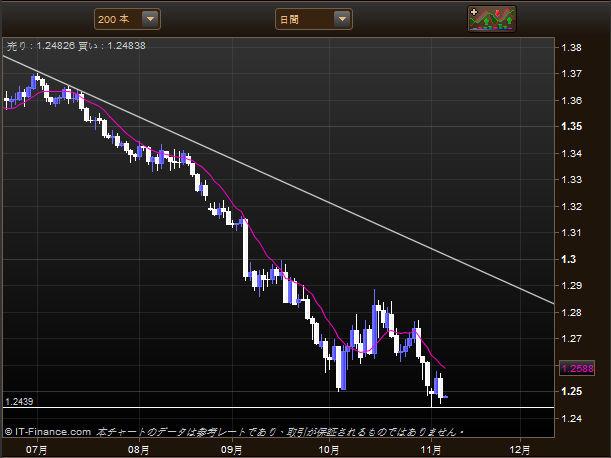This screenshot has width=611, height=458.
Task: Click the 1.3 price axis label
Action: (568, 259)
